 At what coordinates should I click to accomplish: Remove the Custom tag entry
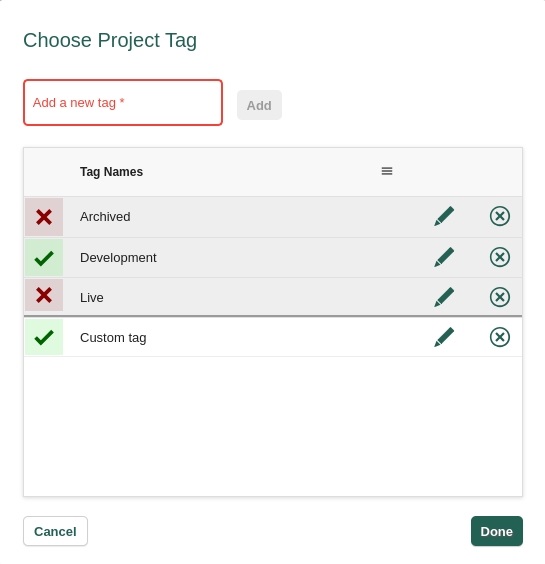(x=500, y=337)
